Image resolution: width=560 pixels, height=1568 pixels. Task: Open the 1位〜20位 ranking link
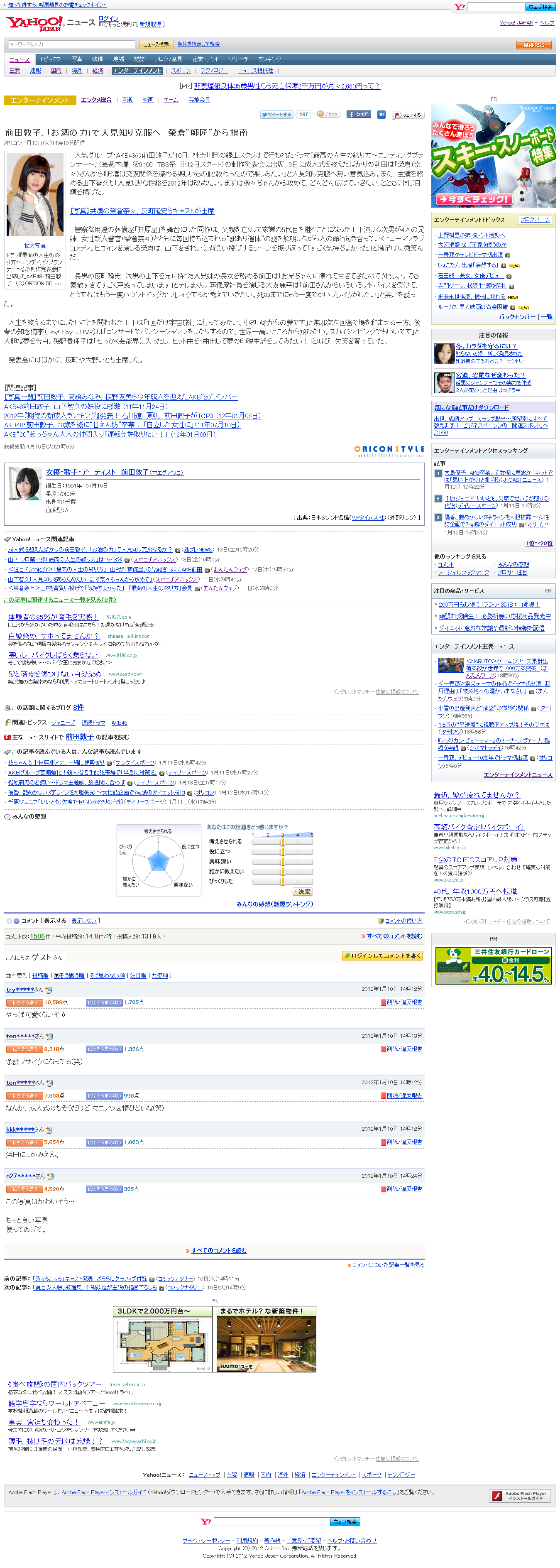tap(539, 543)
